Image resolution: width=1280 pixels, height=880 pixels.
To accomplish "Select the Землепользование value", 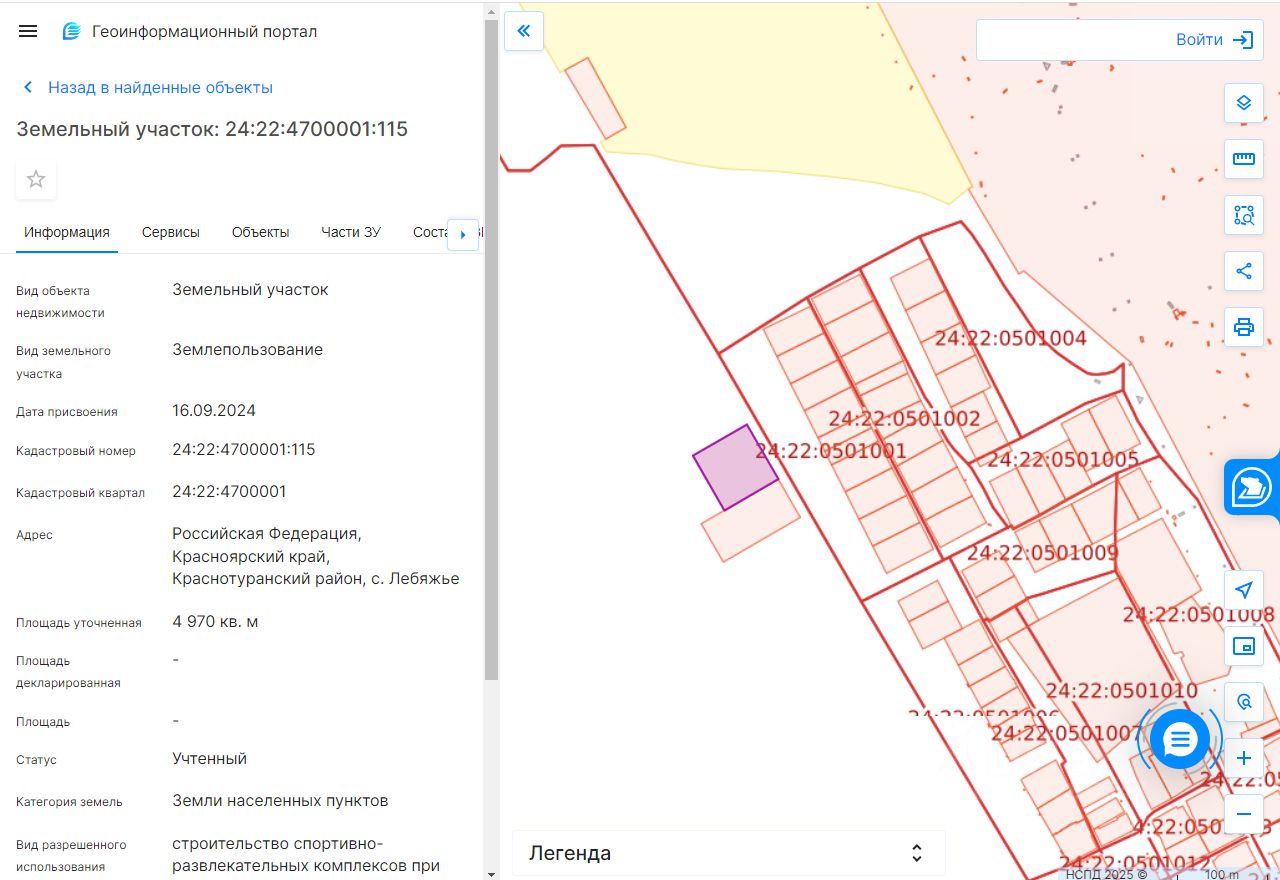I will pyautogui.click(x=247, y=350).
